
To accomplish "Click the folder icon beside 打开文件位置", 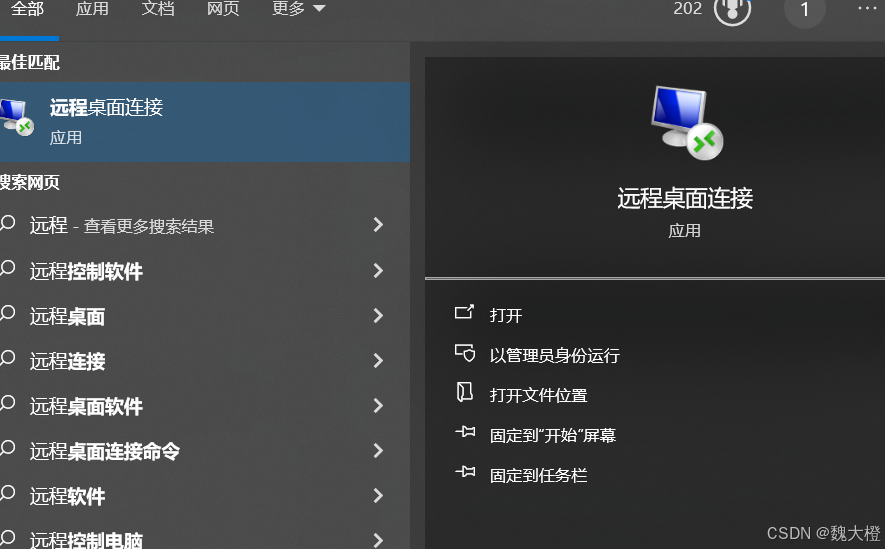I will (465, 392).
